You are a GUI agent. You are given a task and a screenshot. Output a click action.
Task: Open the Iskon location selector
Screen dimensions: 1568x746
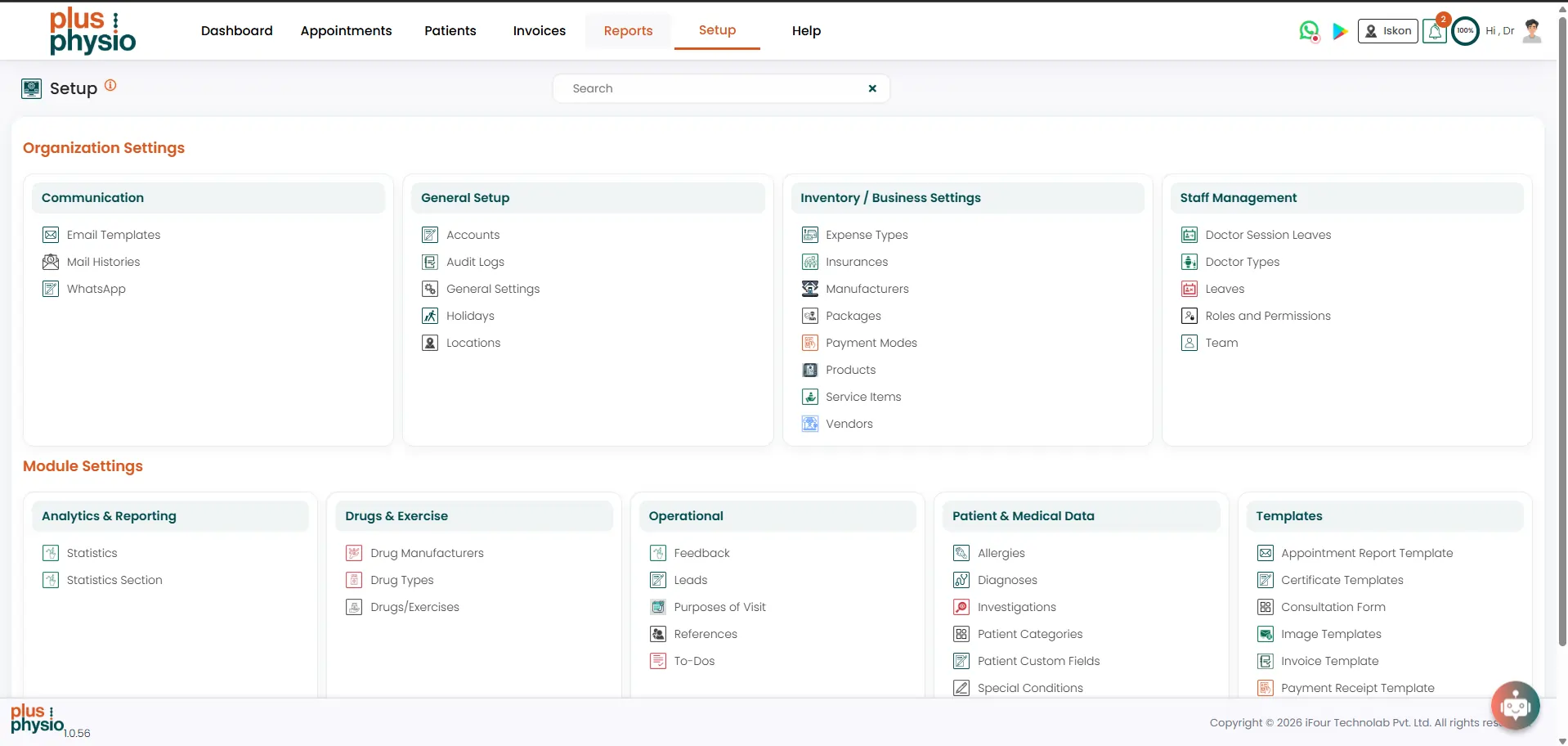pos(1387,31)
